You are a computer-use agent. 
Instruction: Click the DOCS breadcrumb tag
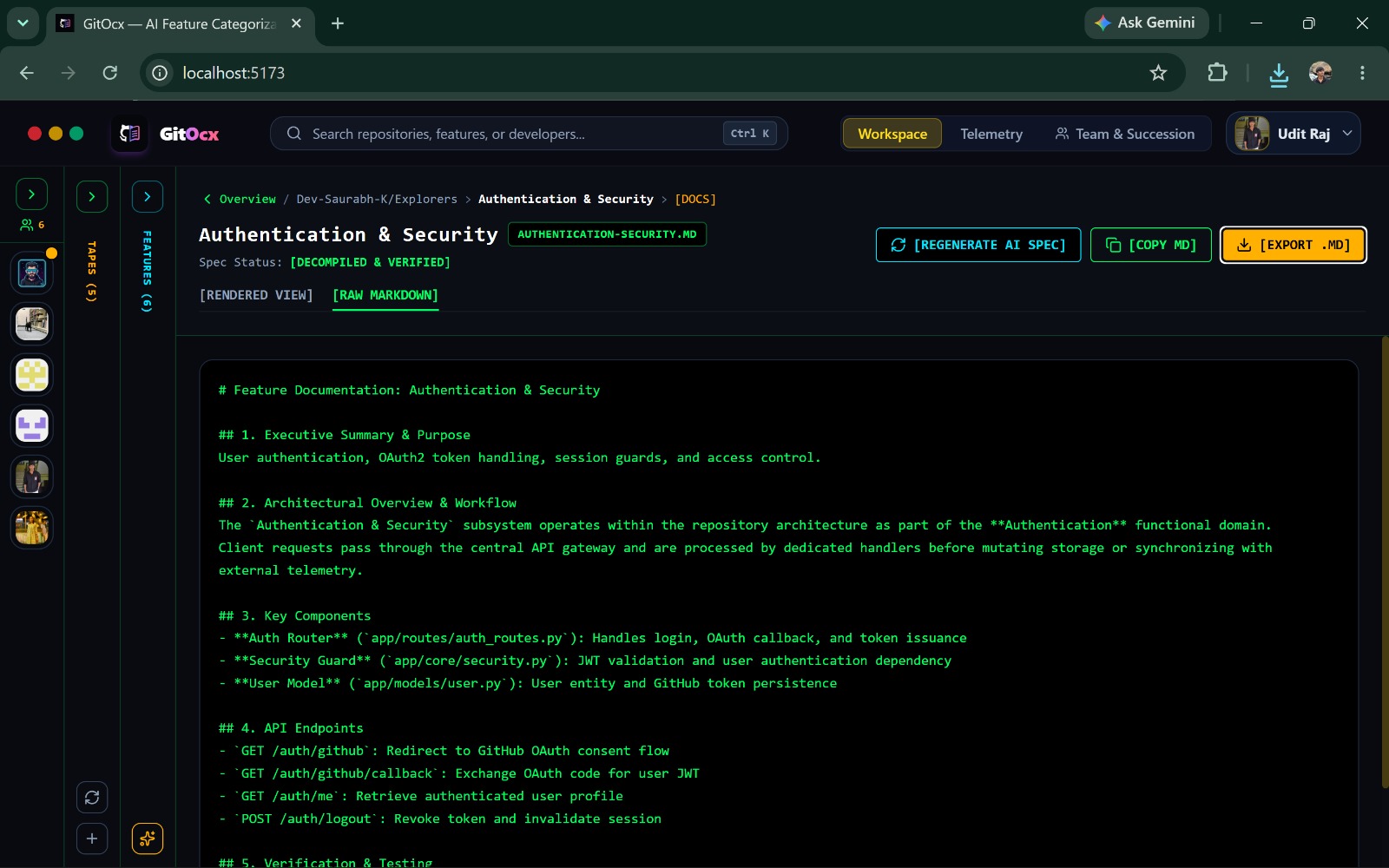695,199
